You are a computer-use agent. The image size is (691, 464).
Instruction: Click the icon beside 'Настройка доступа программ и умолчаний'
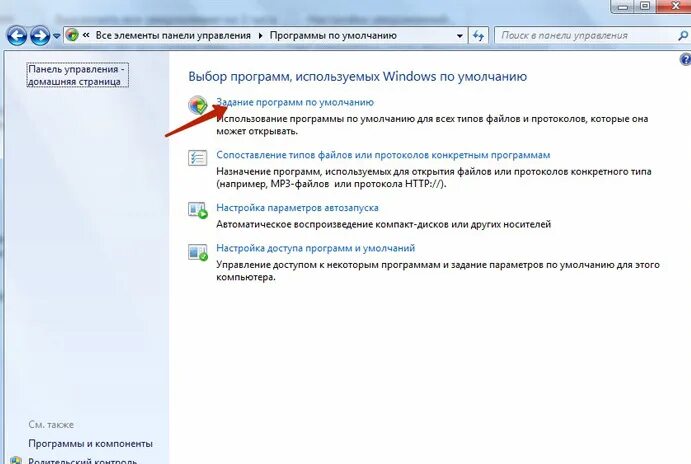pos(197,252)
